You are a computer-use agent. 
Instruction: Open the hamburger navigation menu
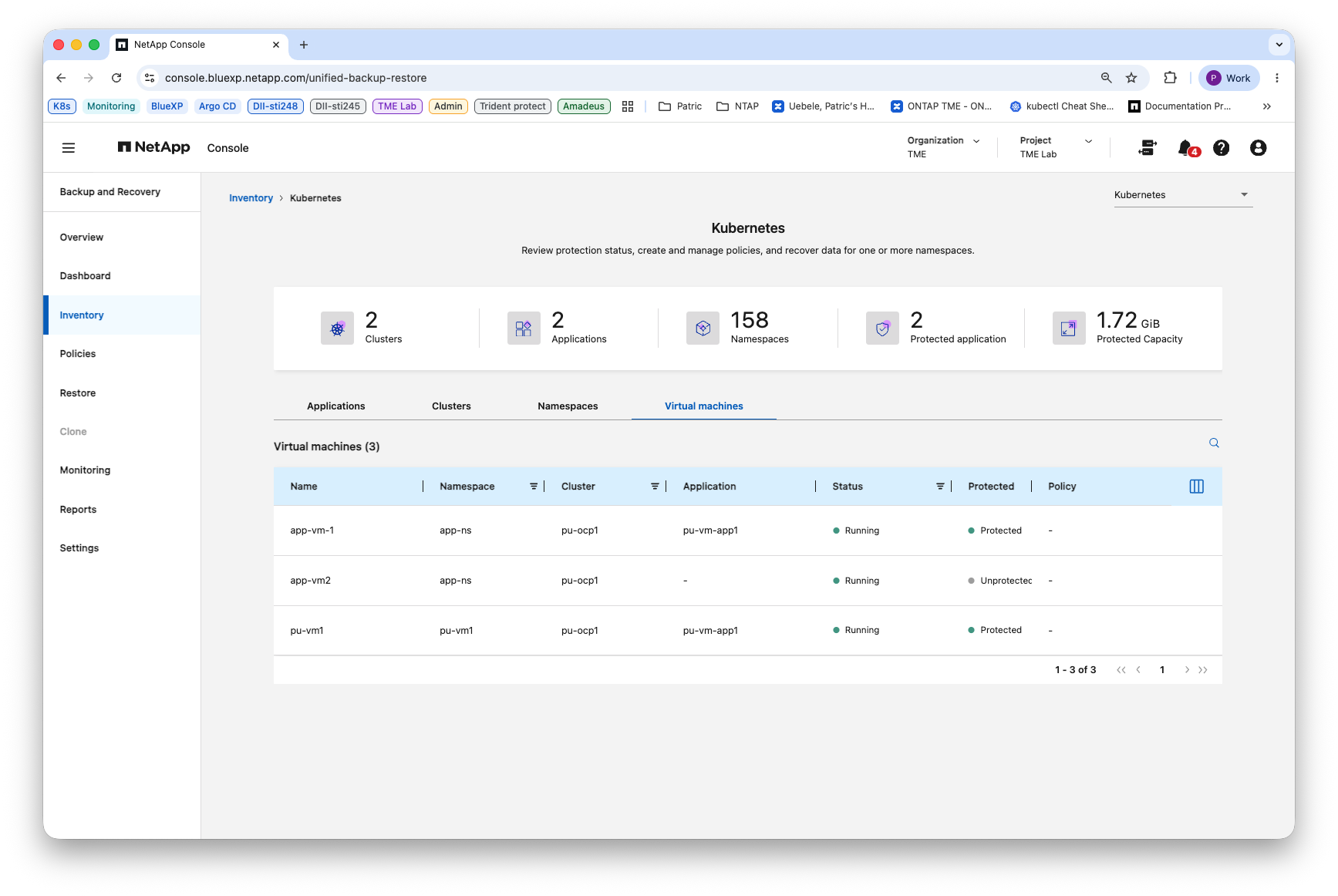(69, 148)
